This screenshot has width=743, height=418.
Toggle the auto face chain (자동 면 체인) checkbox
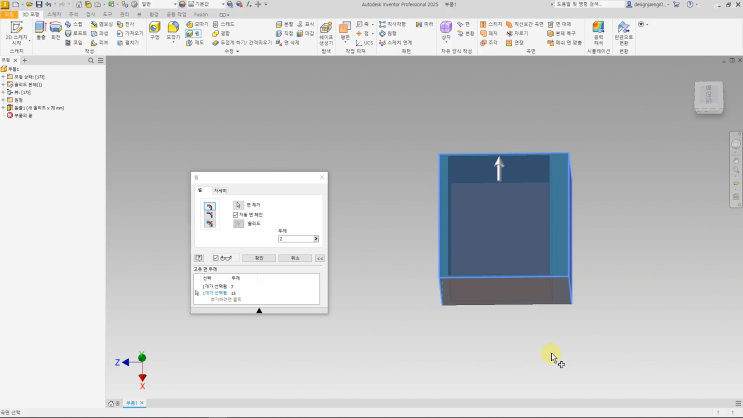236,215
